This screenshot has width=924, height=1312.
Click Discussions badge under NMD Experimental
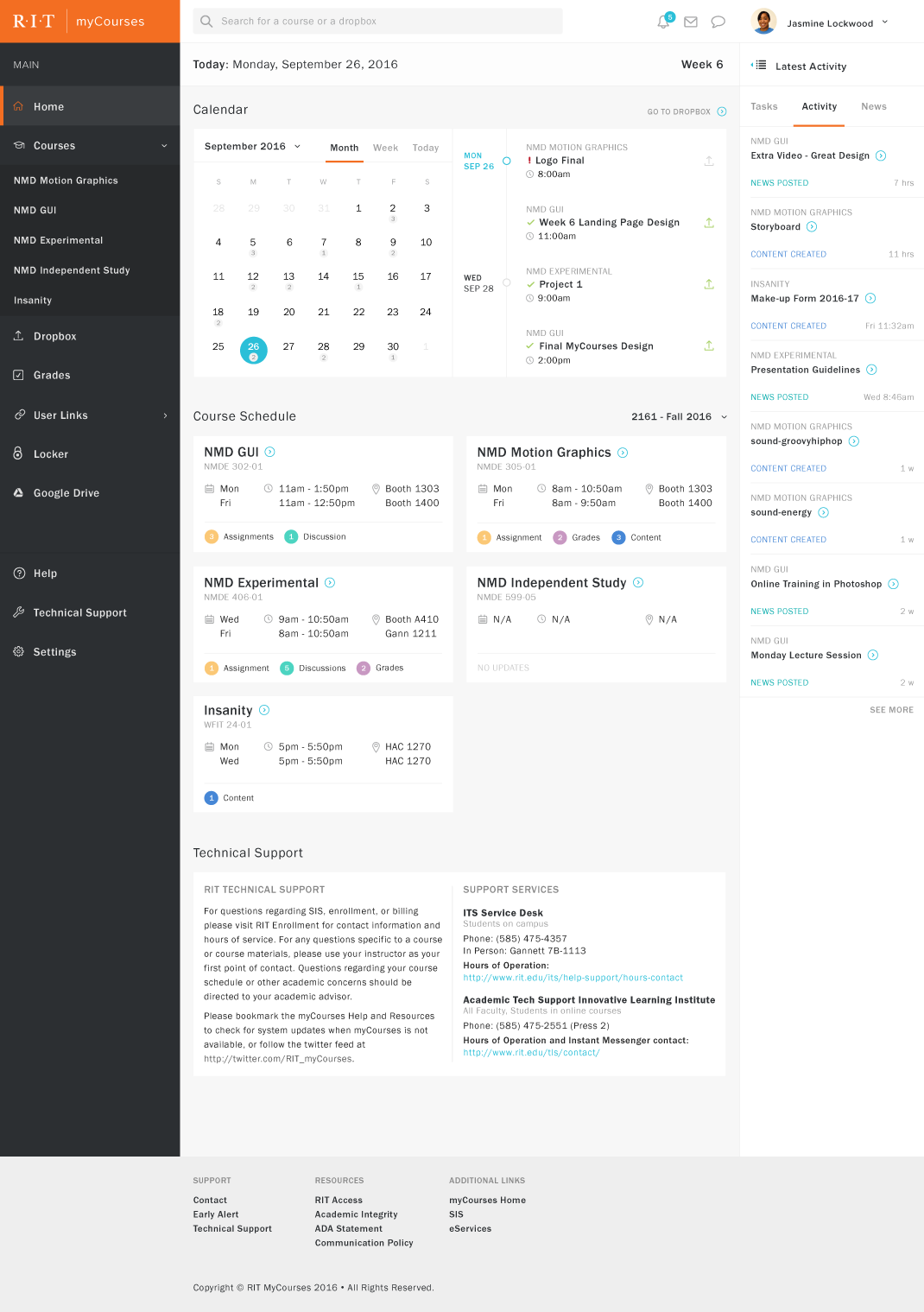pos(313,668)
